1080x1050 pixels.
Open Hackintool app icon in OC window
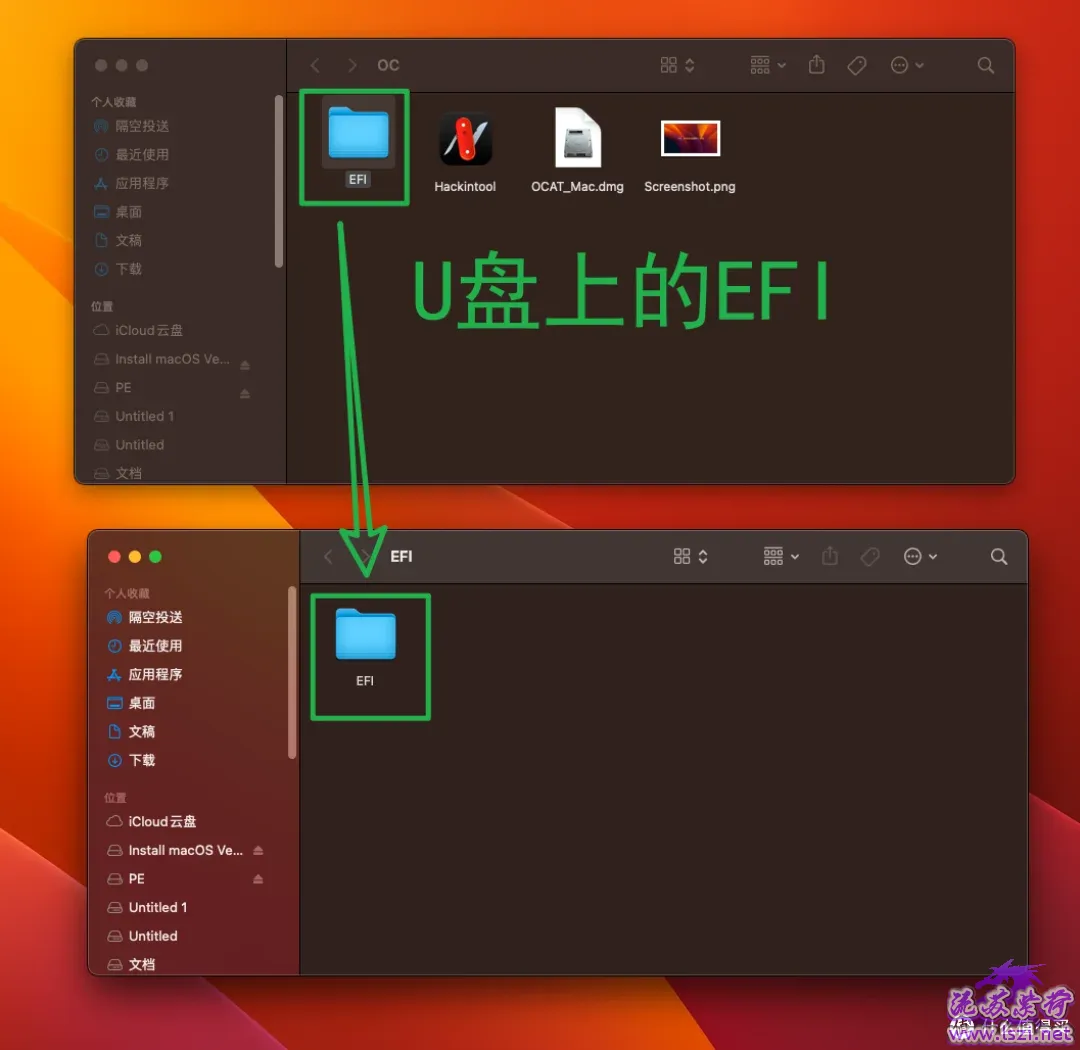click(x=466, y=138)
